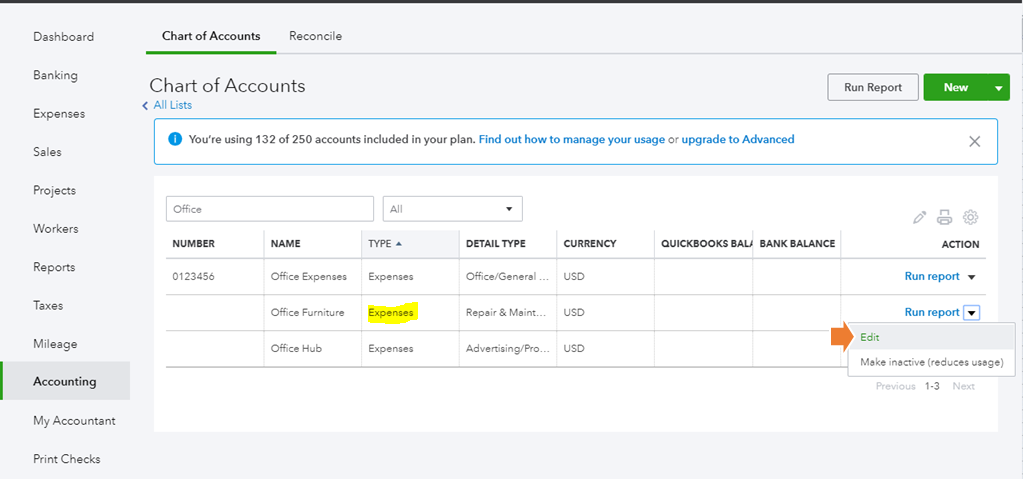Click the USD currency cell for Office Hub

pos(574,348)
